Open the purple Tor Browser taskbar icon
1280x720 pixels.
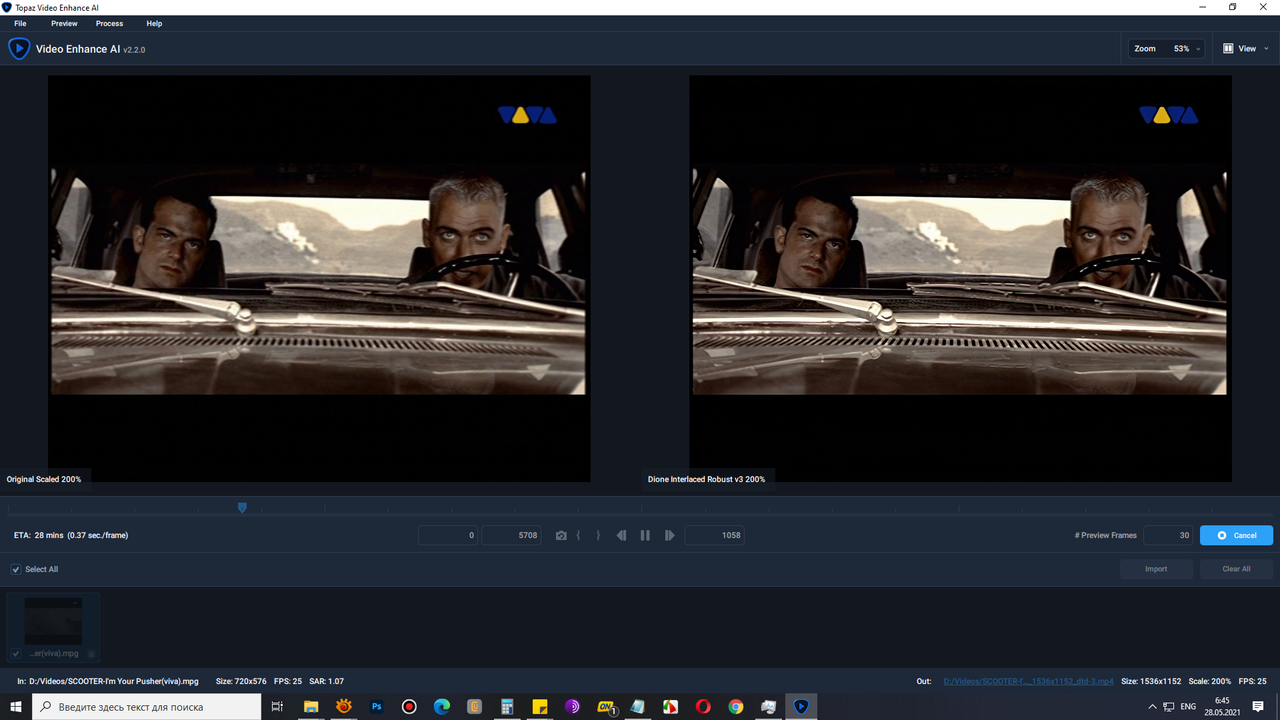click(572, 706)
